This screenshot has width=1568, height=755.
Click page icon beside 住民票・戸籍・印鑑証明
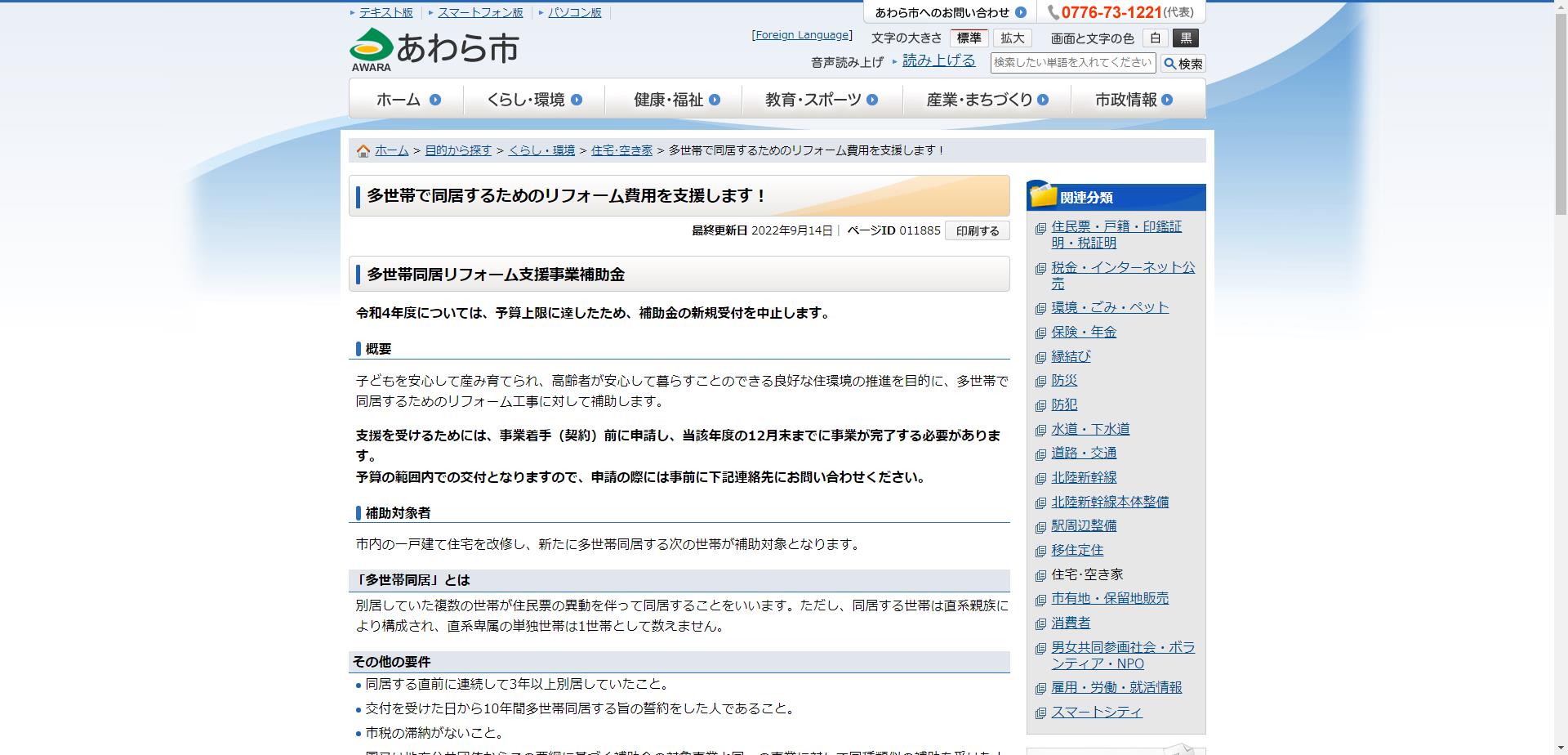pos(1040,229)
